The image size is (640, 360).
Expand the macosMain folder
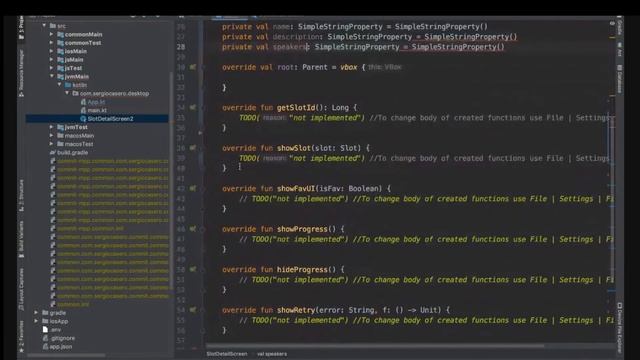(51, 136)
